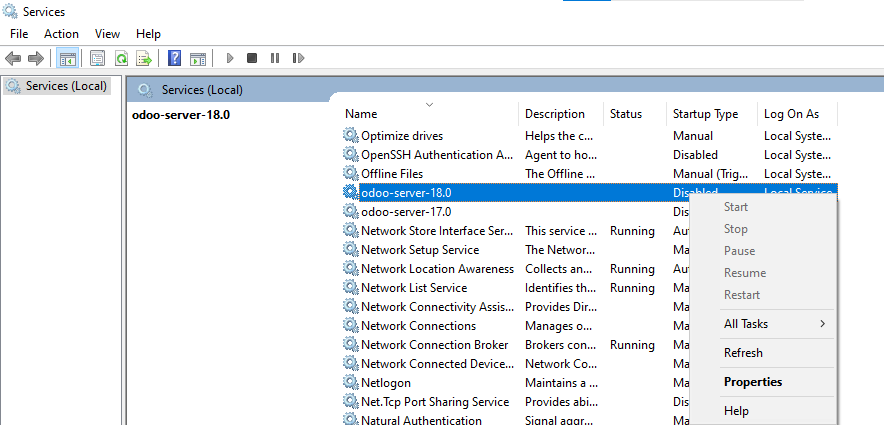Image resolution: width=884 pixels, height=425 pixels.
Task: Click the blue Help toolbar icon
Action: (175, 58)
